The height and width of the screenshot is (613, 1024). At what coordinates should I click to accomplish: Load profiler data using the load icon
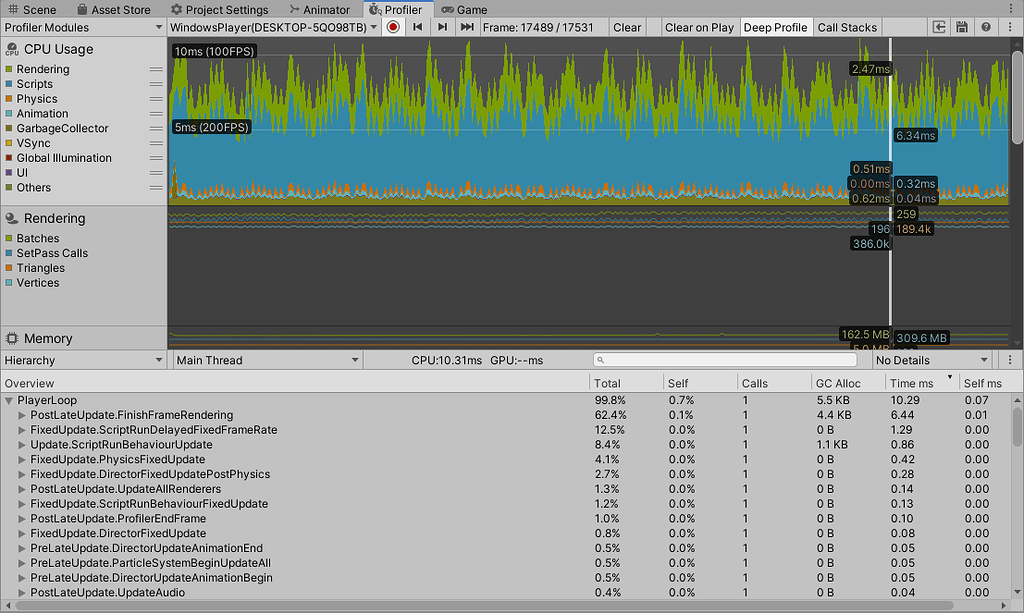(x=938, y=27)
